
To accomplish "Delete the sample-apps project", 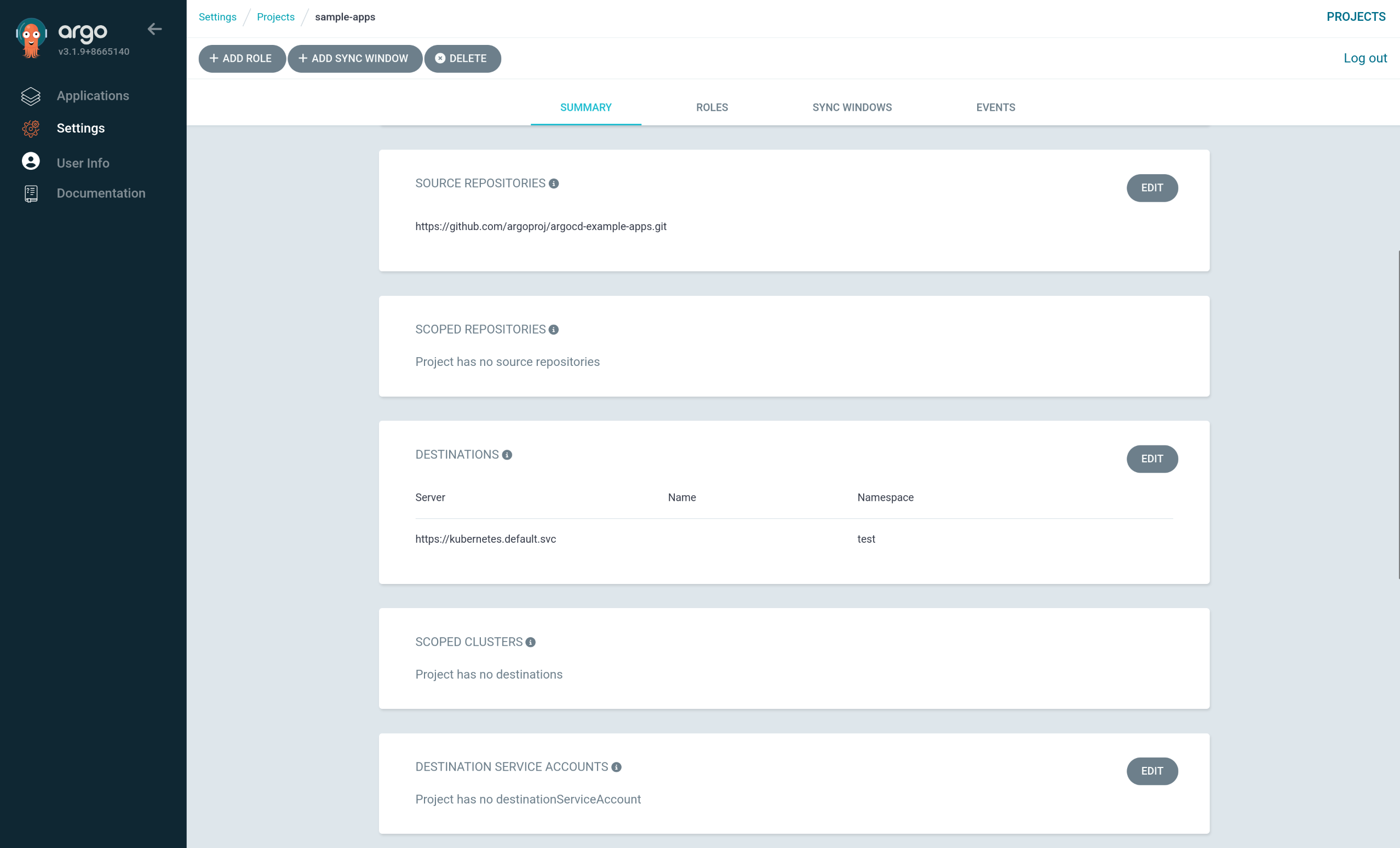I will click(x=462, y=59).
